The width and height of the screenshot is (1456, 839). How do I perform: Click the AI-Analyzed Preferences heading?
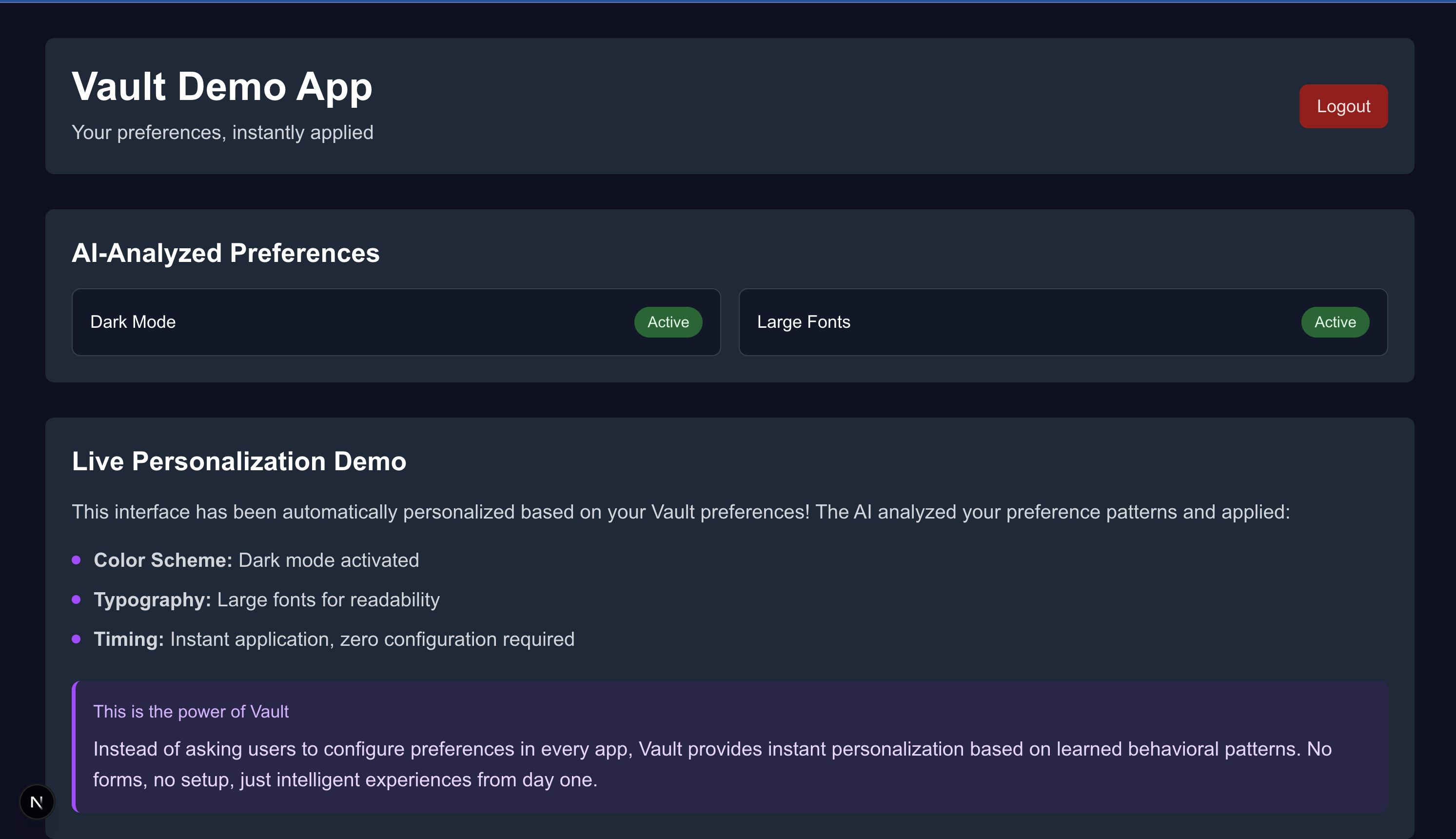225,253
